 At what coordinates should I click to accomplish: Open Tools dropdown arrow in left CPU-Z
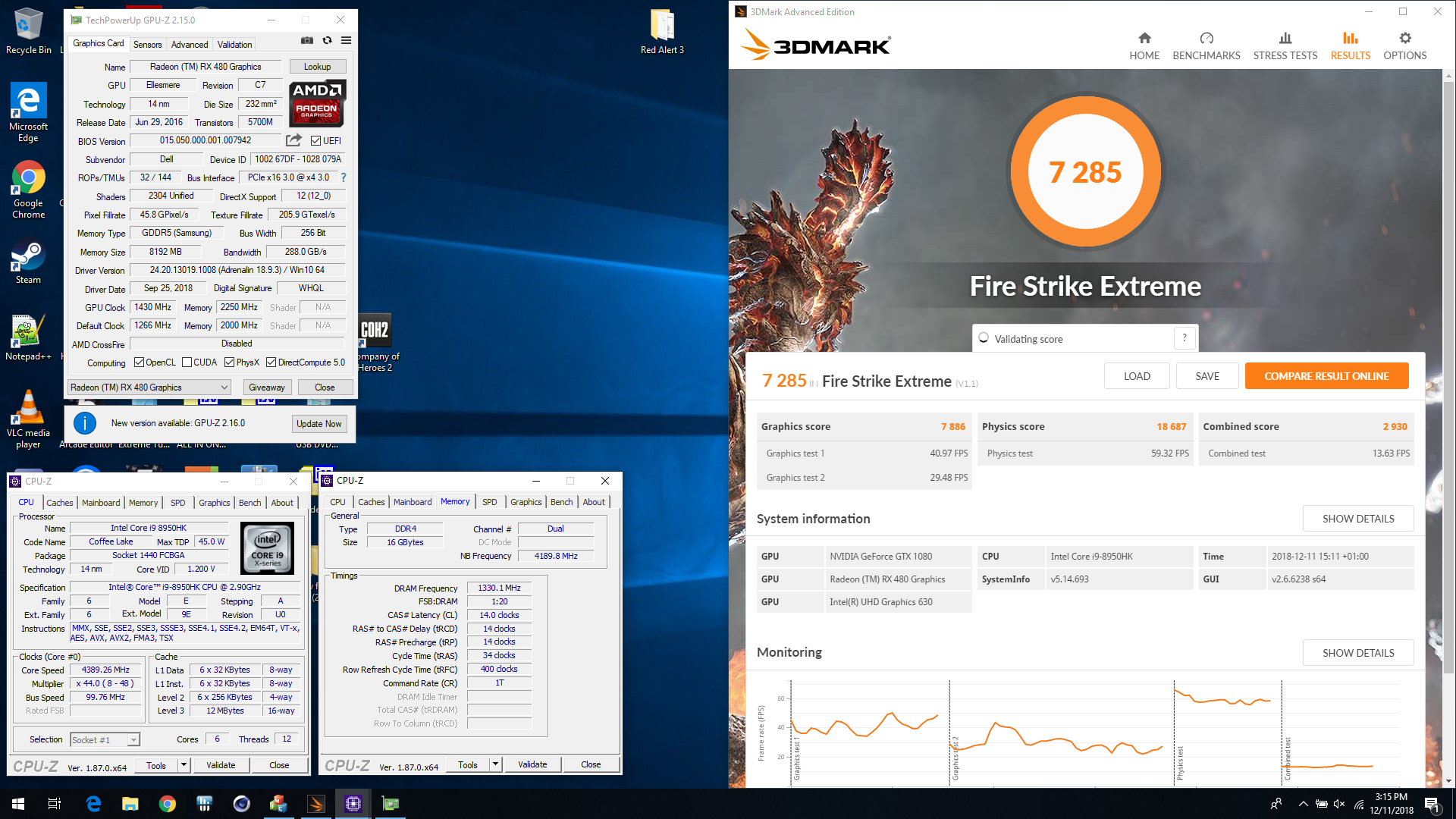point(184,765)
